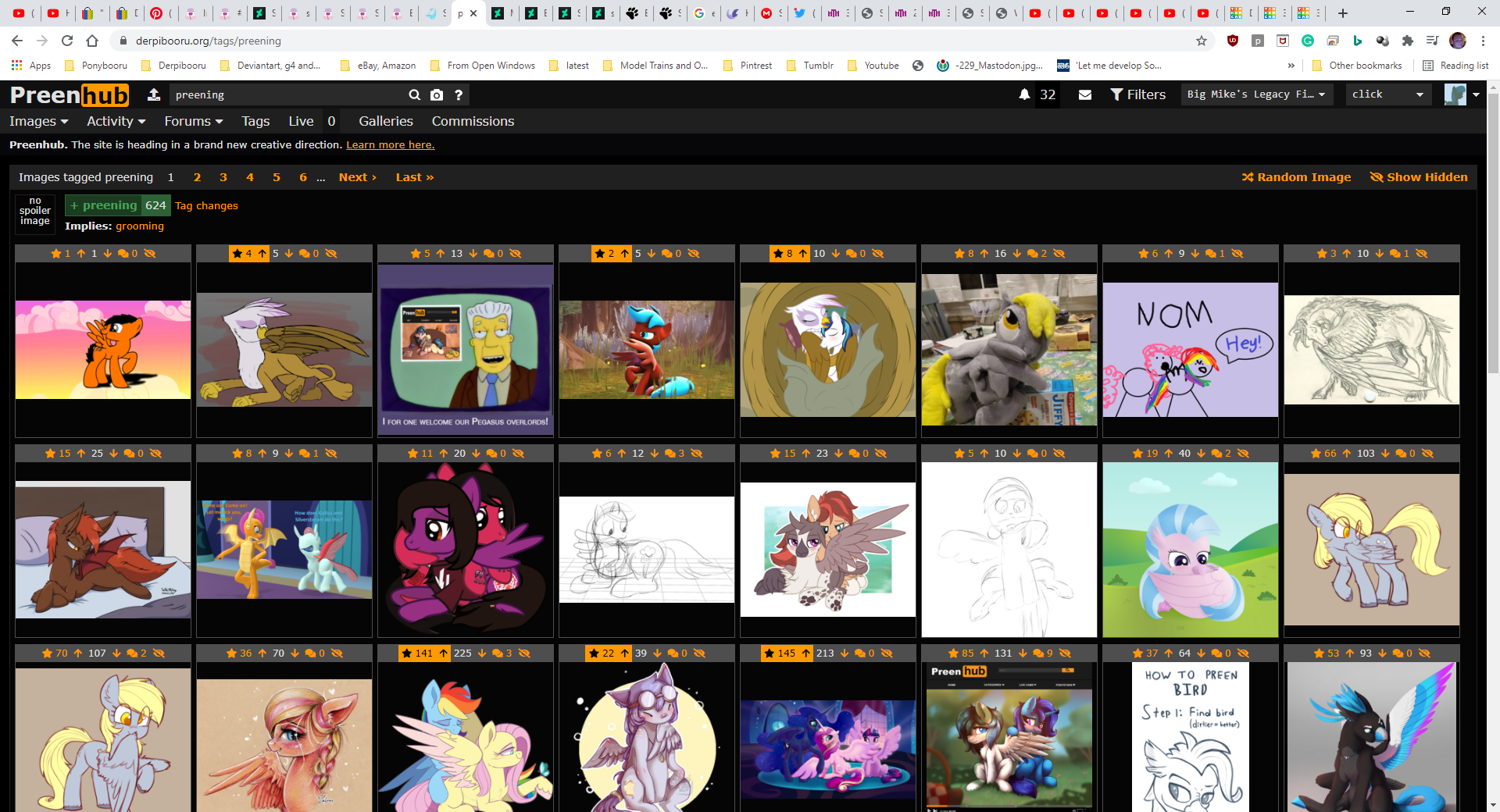The image size is (1500, 812).
Task: Open notifications bell showing 32
Action: [1024, 94]
